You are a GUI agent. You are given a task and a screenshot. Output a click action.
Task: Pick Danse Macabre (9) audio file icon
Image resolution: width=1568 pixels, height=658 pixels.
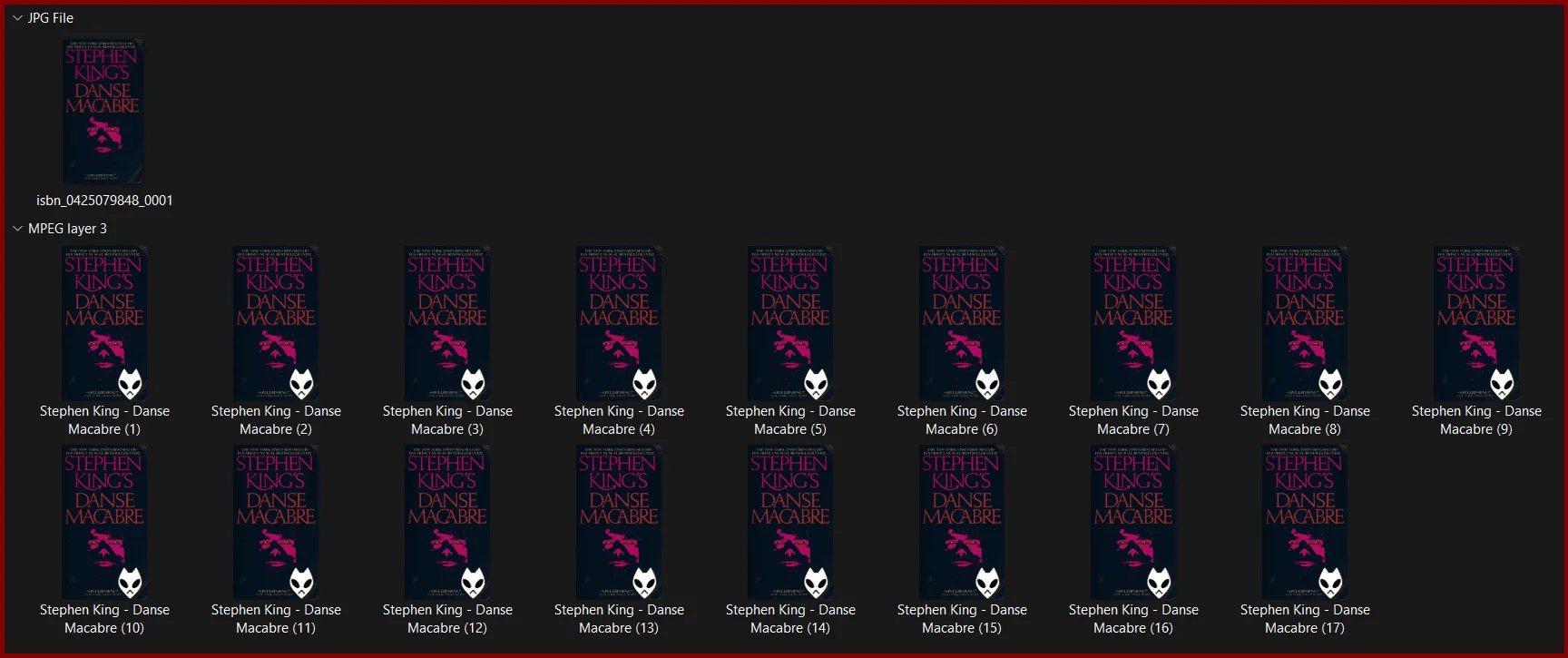coord(1476,323)
